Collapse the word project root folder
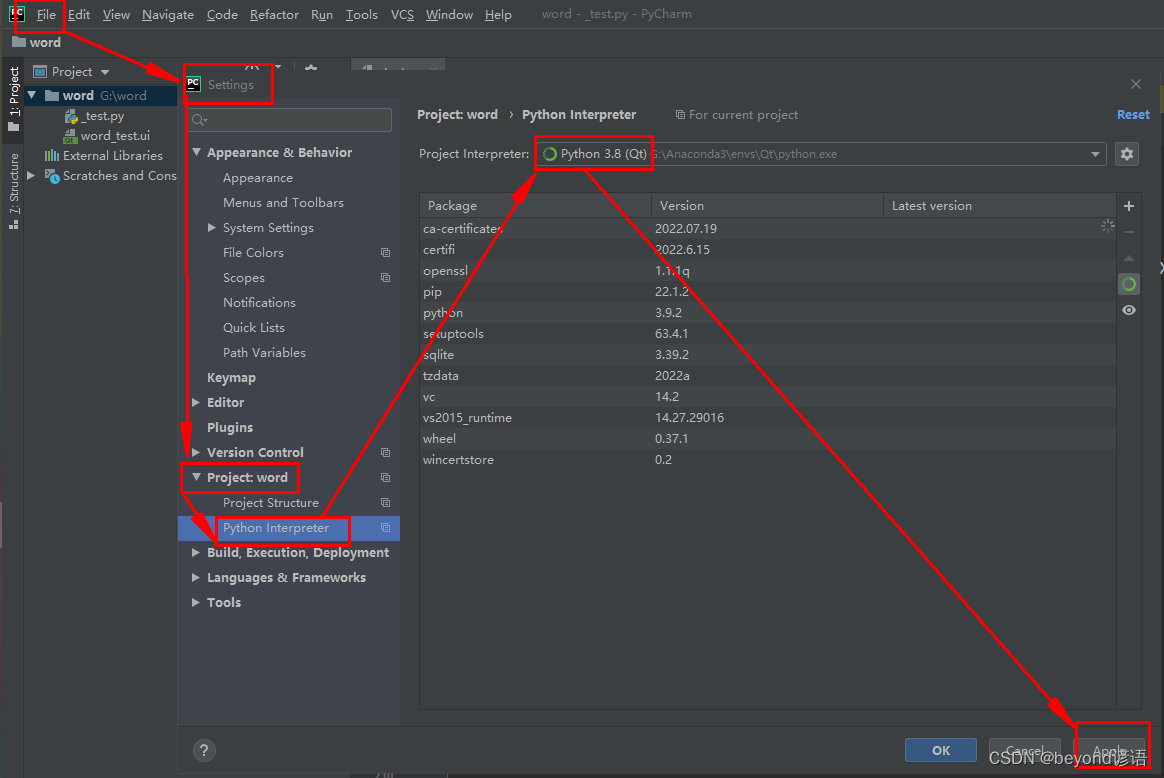This screenshot has width=1164, height=778. (31, 95)
